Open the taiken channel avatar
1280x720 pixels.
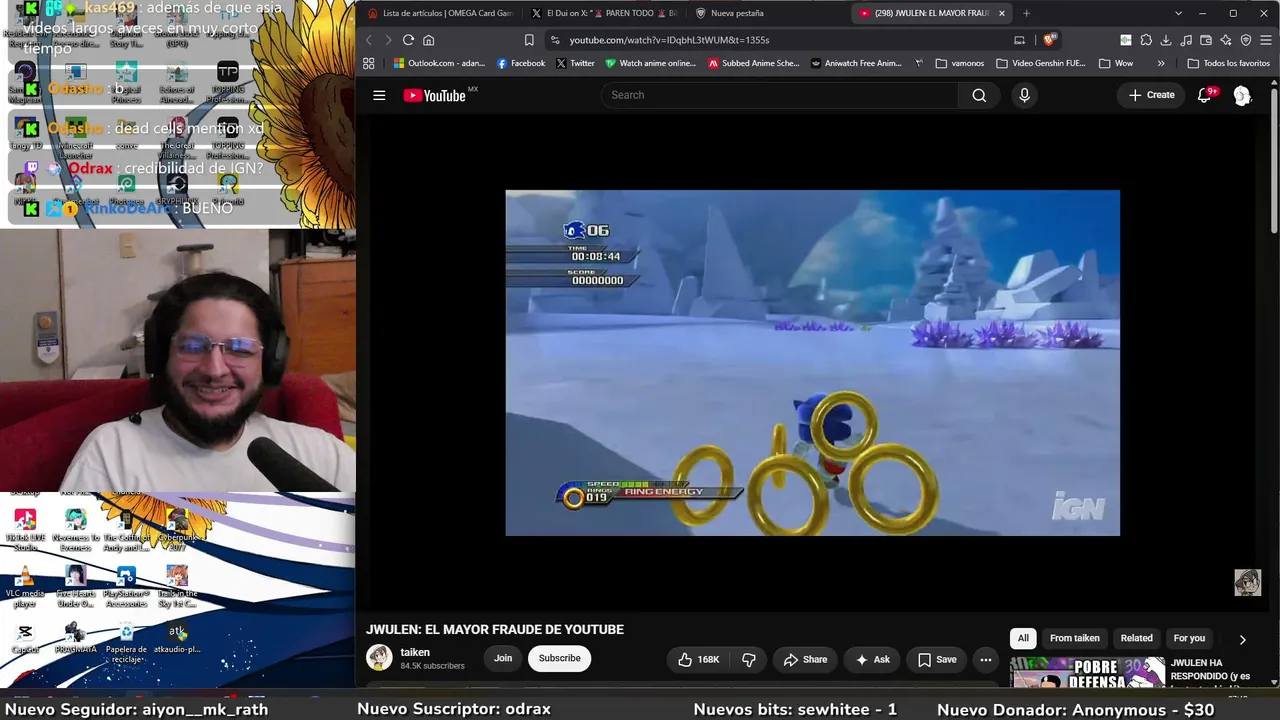(x=379, y=657)
